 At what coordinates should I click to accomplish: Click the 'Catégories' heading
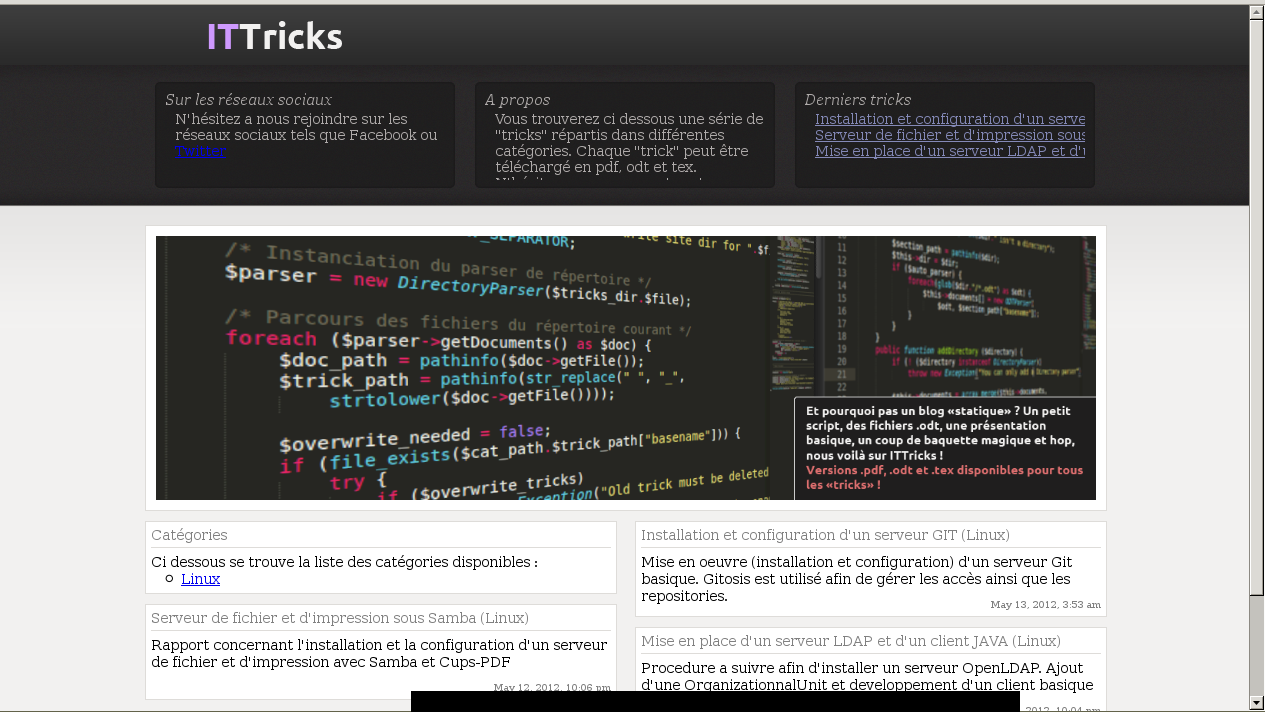coord(189,535)
